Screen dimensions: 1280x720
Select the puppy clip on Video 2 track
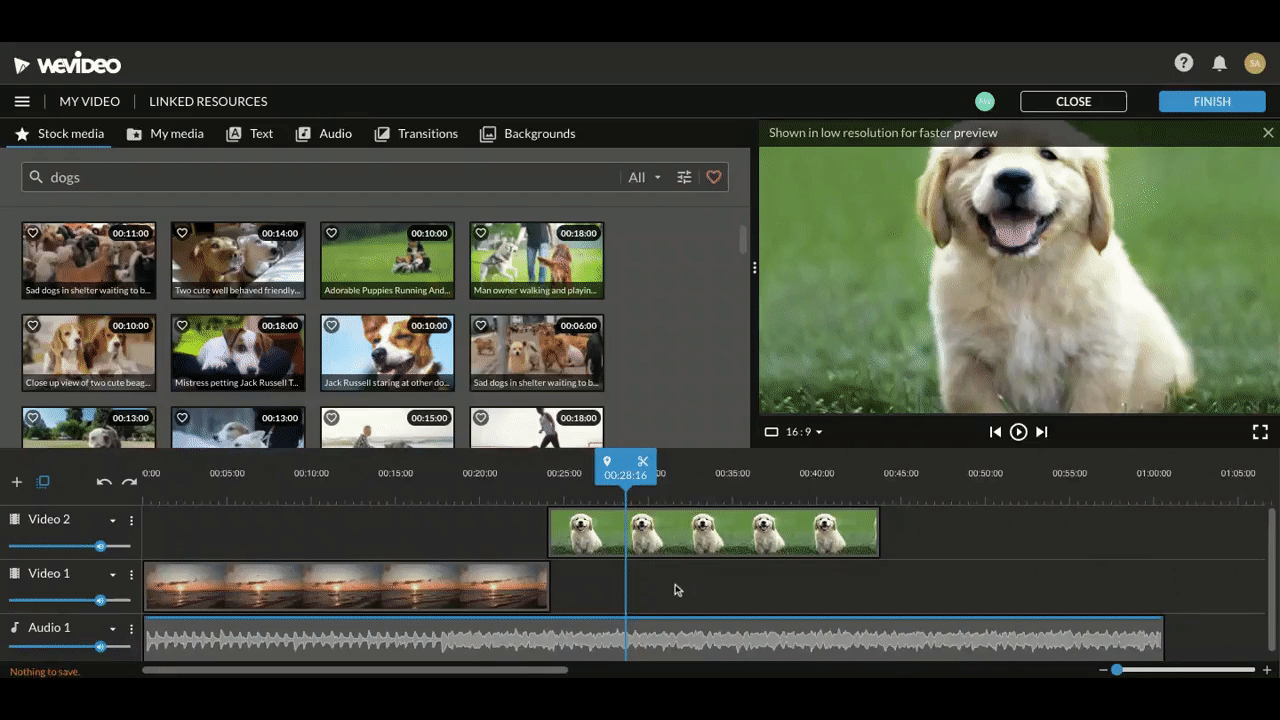point(713,532)
